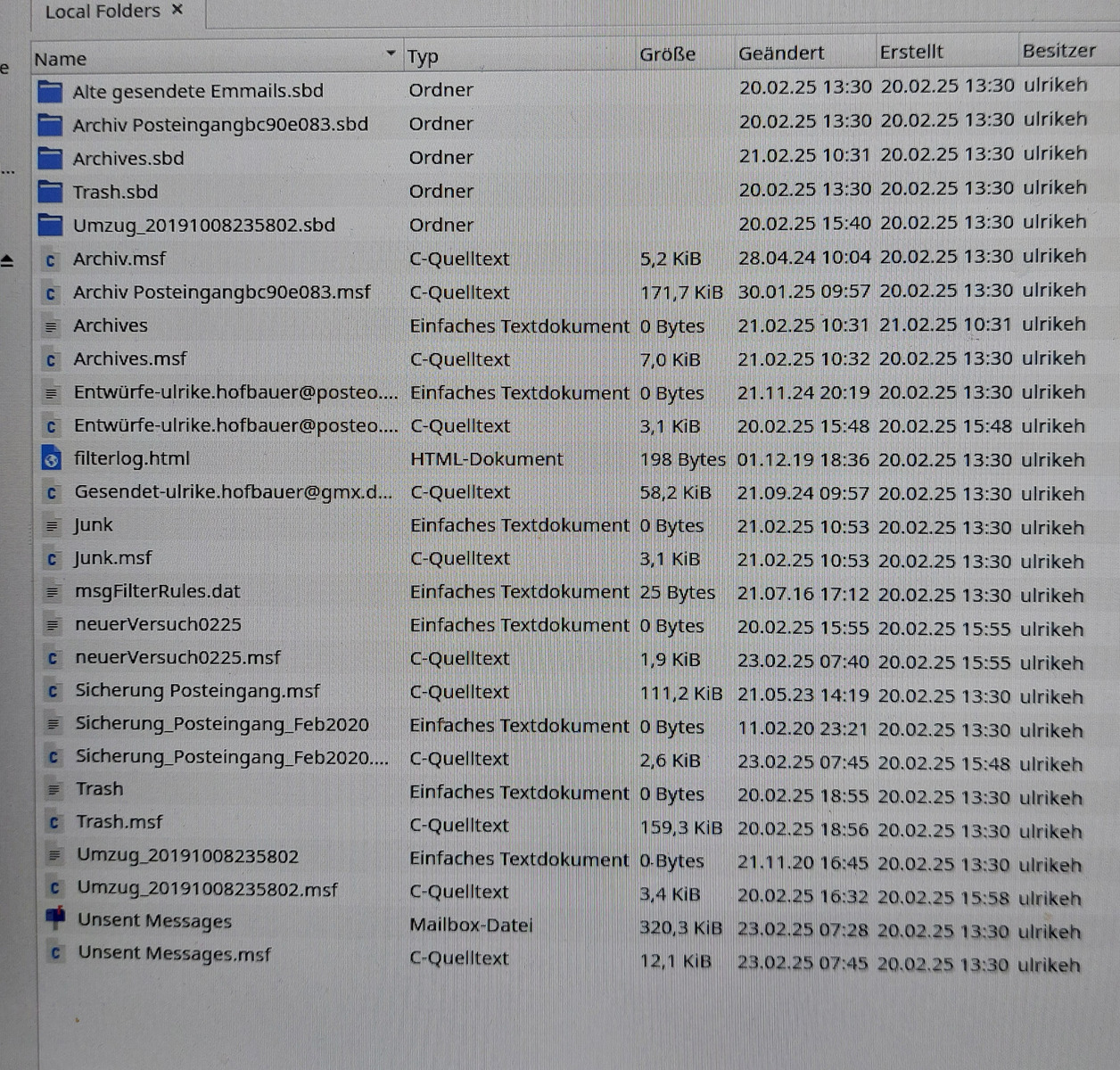The width and height of the screenshot is (1120, 1070).
Task: Sort by the Erstellt column header
Action: pos(946,52)
